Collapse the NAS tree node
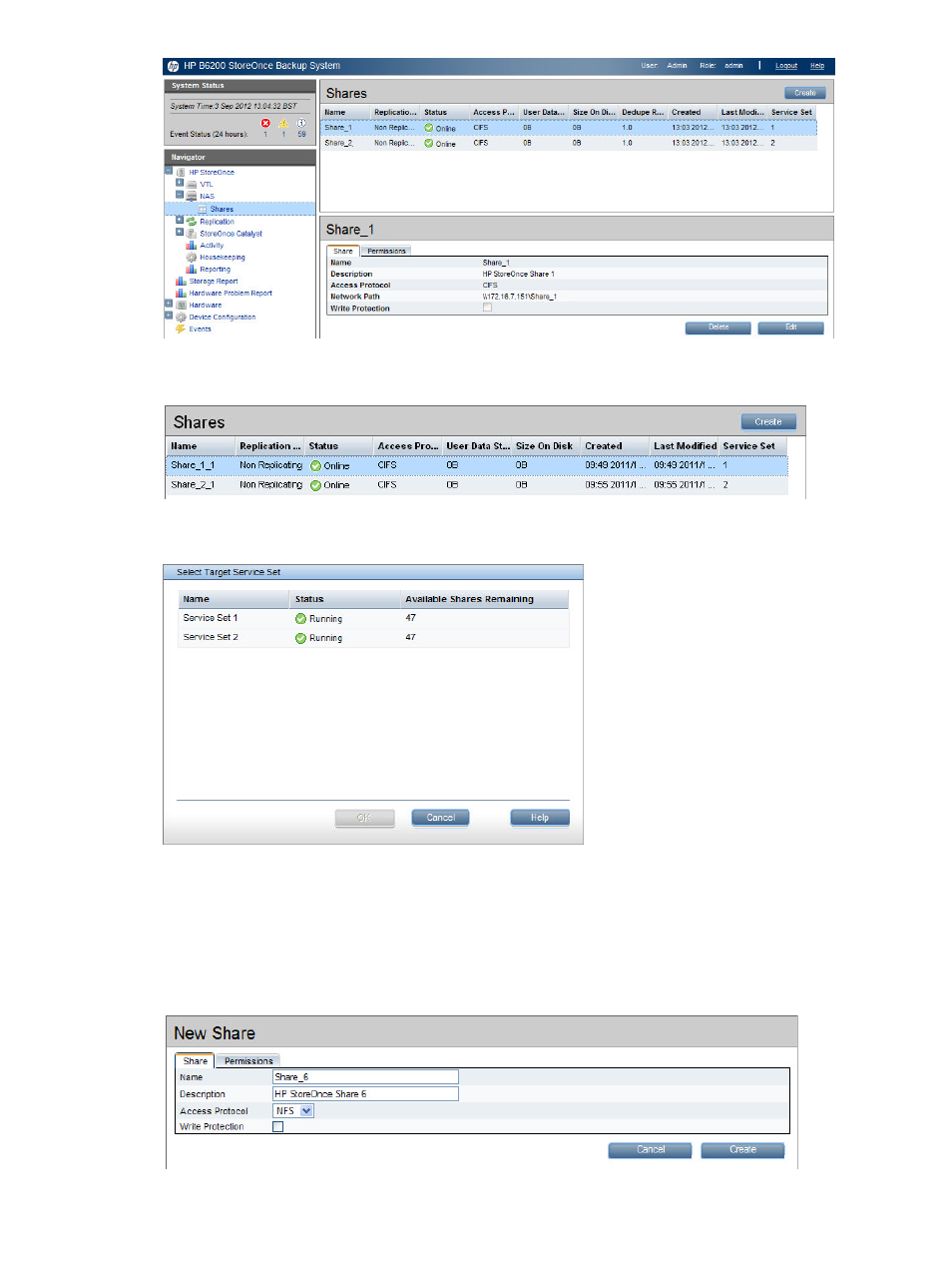 180,195
